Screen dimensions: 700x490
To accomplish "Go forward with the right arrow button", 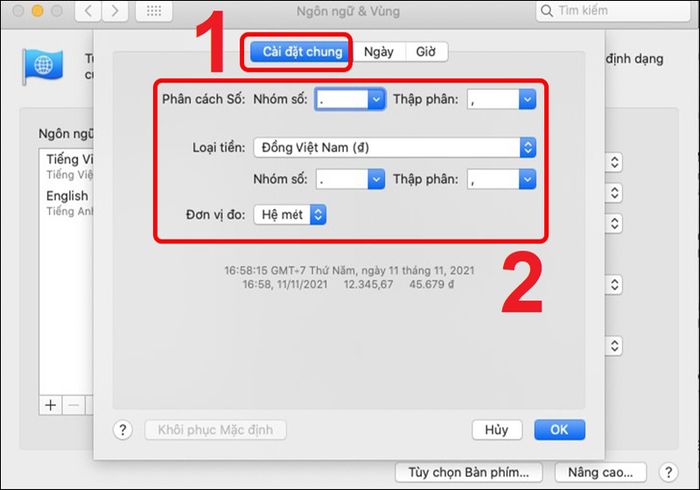I will [115, 10].
